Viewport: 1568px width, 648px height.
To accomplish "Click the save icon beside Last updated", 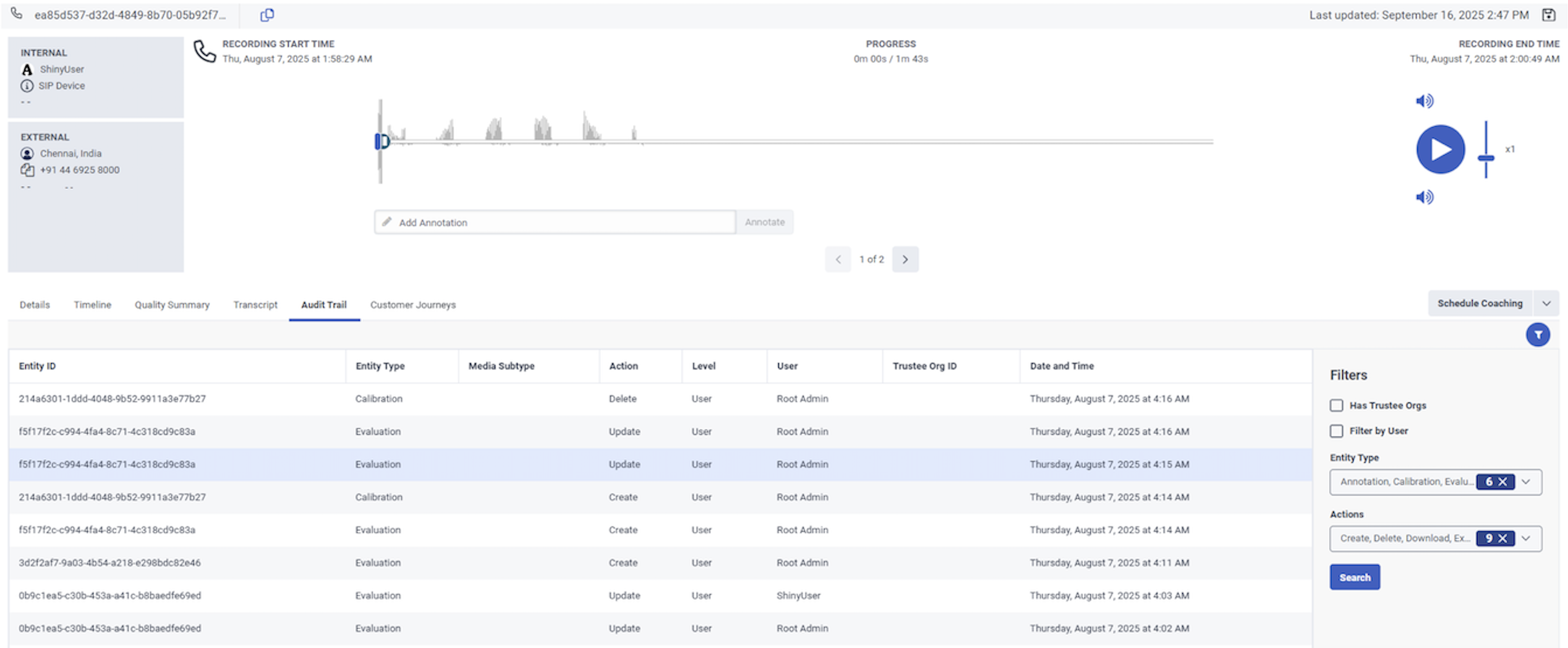I will point(1548,15).
